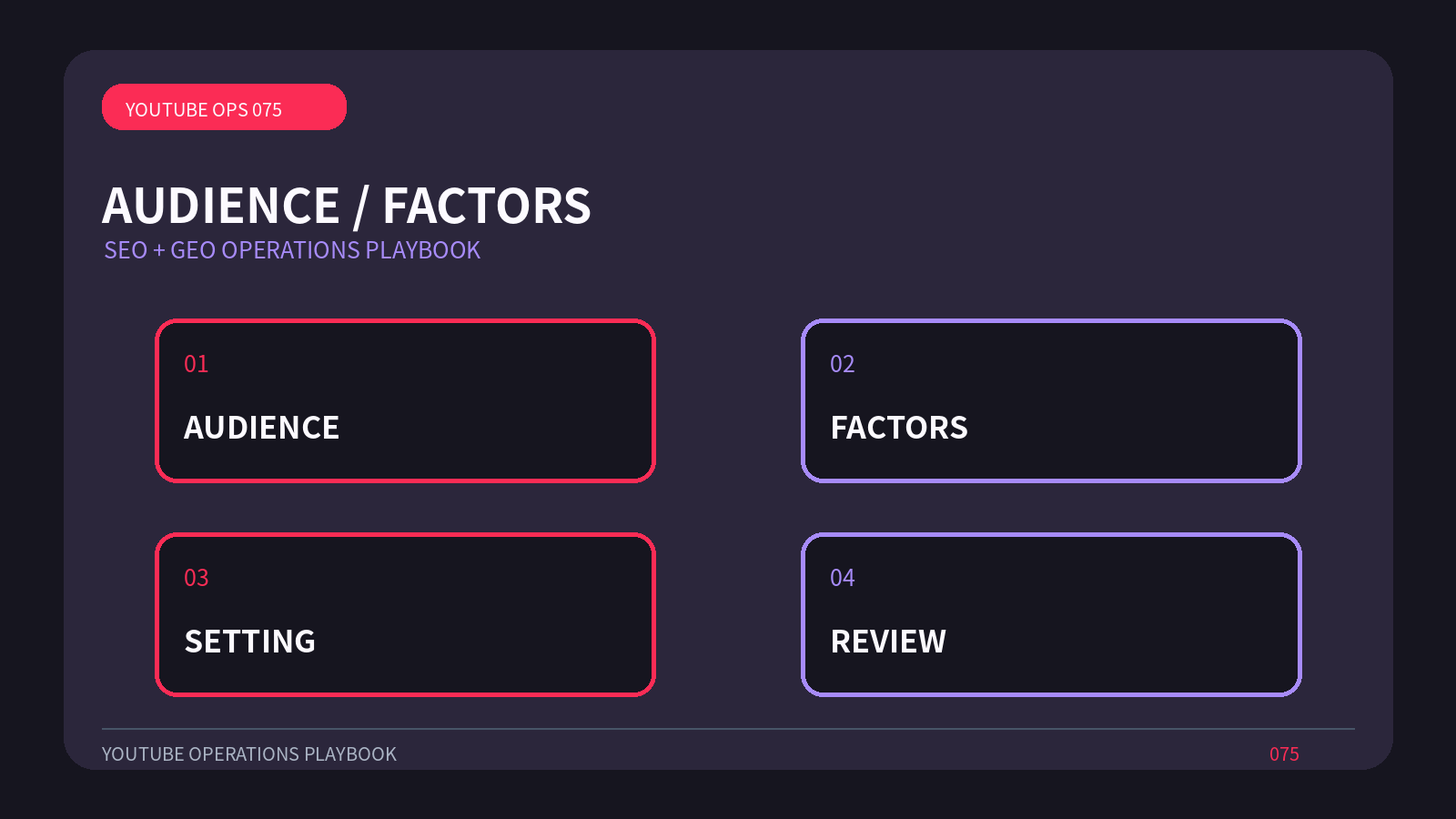The image size is (1456, 819).
Task: Select the SETTING card title text
Action: 250,642
